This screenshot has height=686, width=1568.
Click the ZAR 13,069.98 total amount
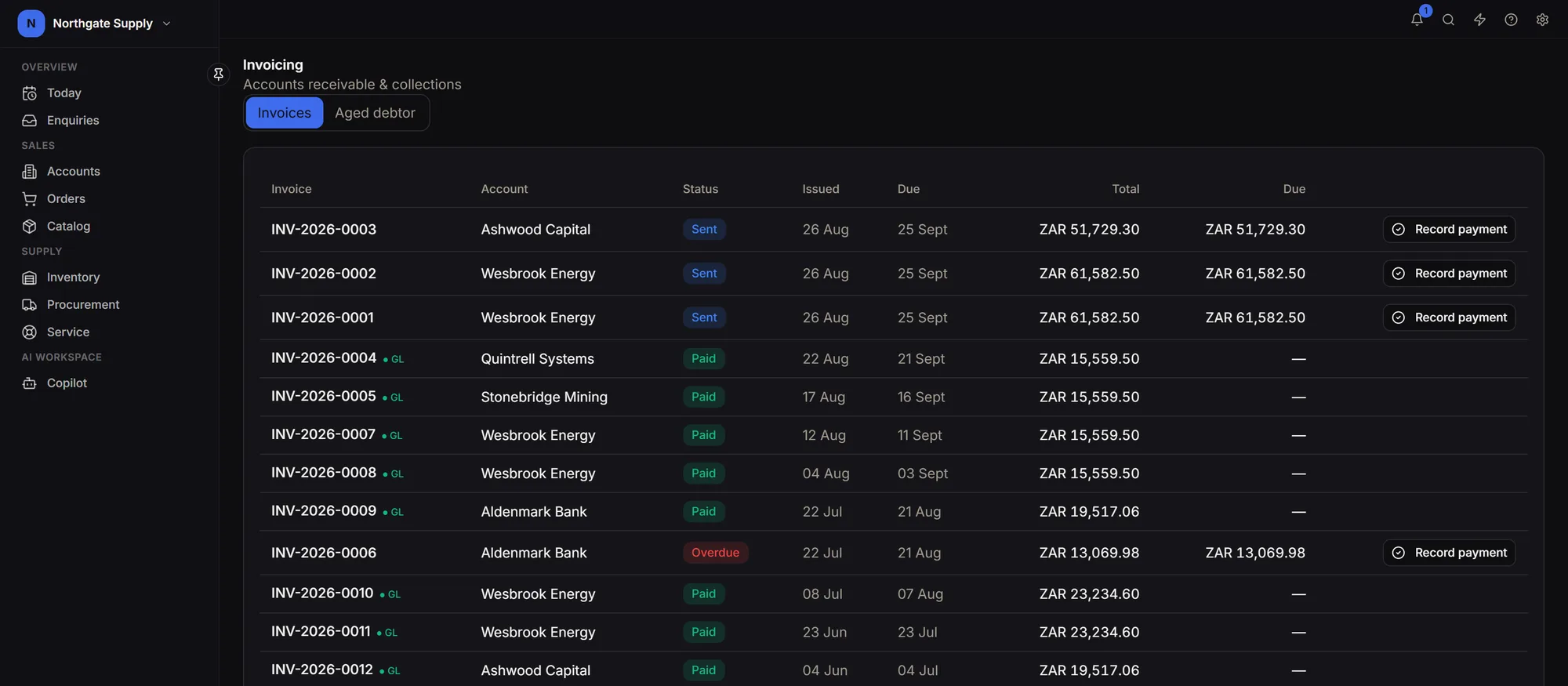tap(1089, 553)
